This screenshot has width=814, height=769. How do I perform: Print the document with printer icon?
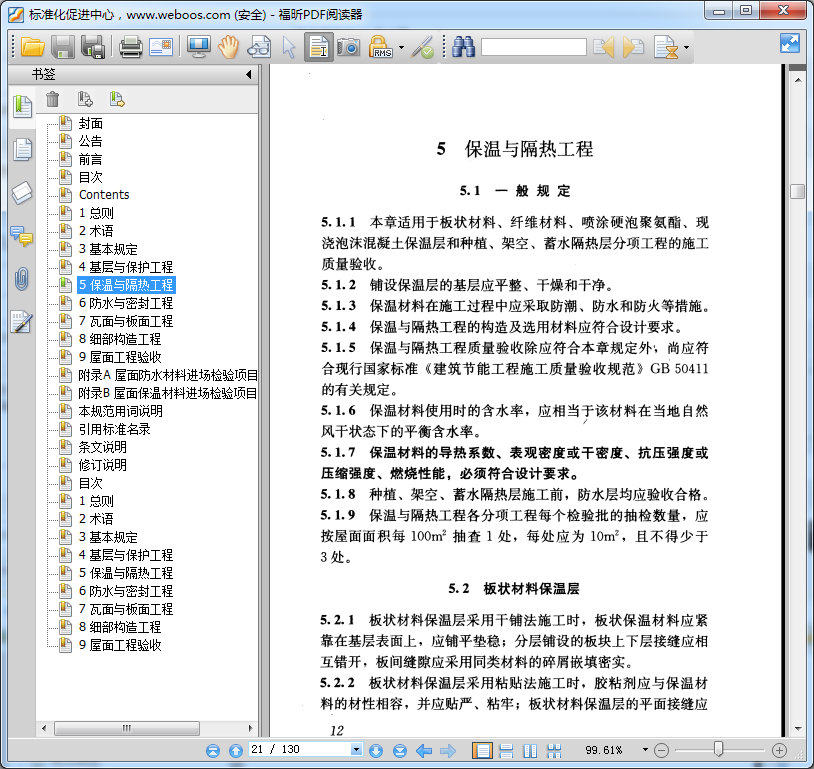(x=130, y=47)
